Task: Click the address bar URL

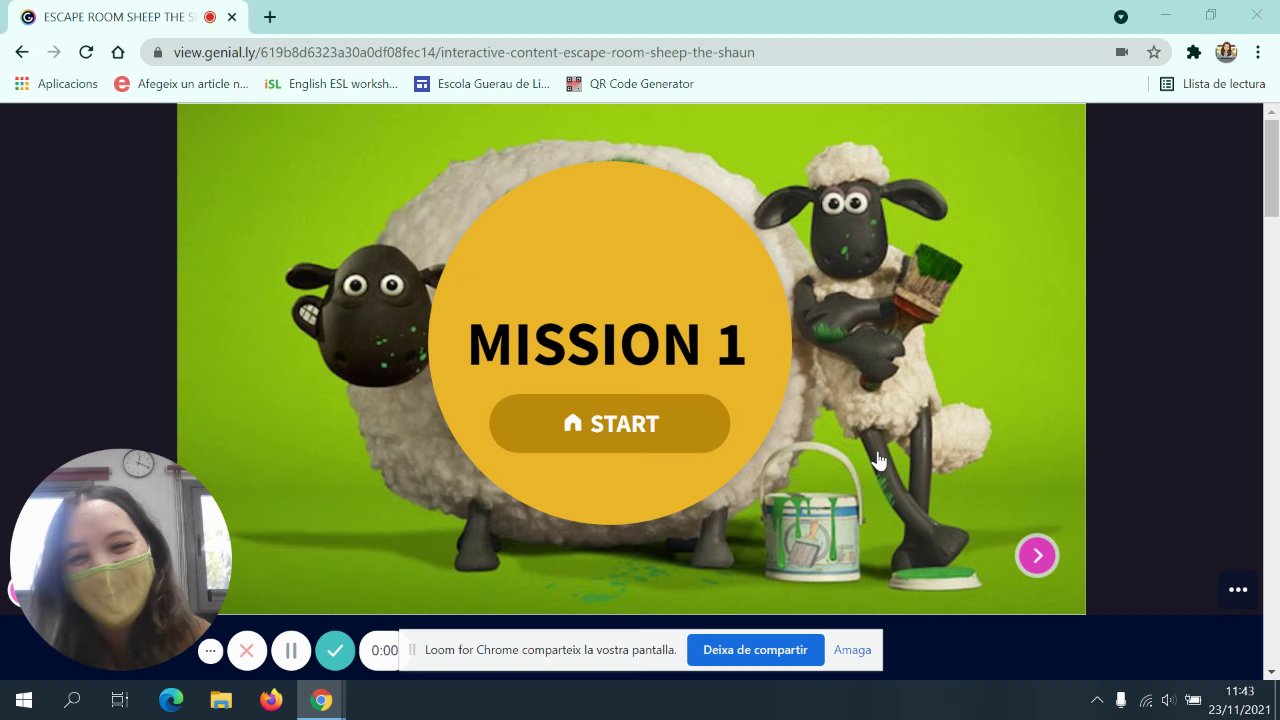Action: click(x=464, y=52)
